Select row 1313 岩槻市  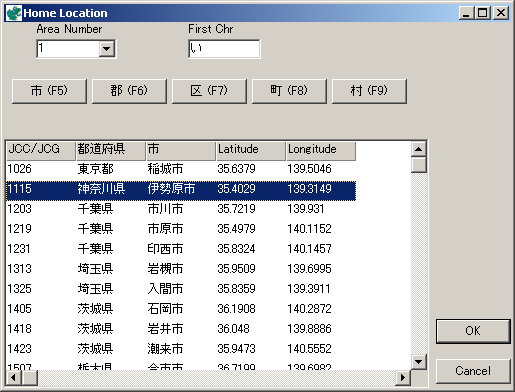tap(181, 269)
